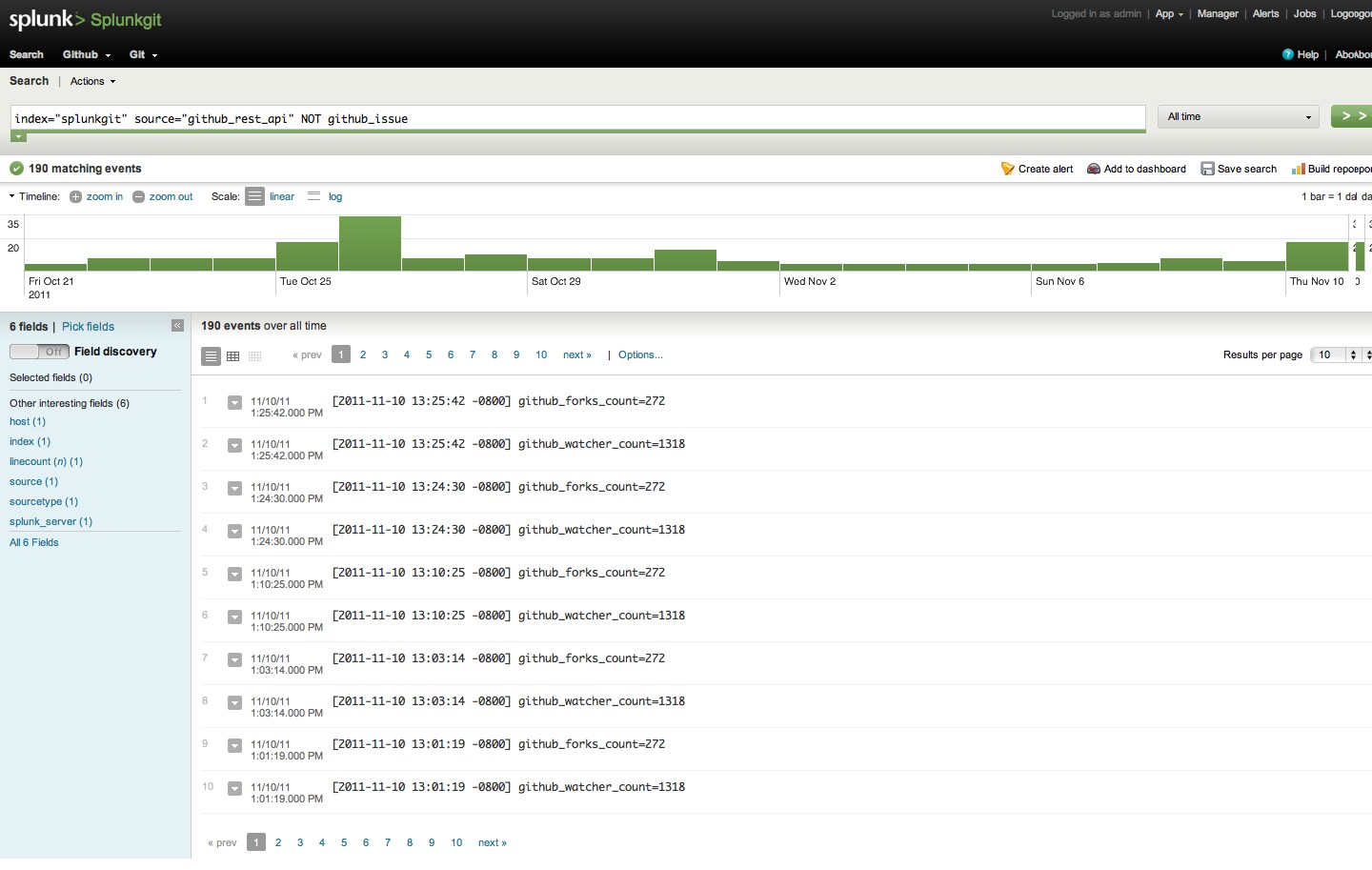The image size is (1372, 870).
Task: Open event 8 options dropdown
Action: point(234,702)
